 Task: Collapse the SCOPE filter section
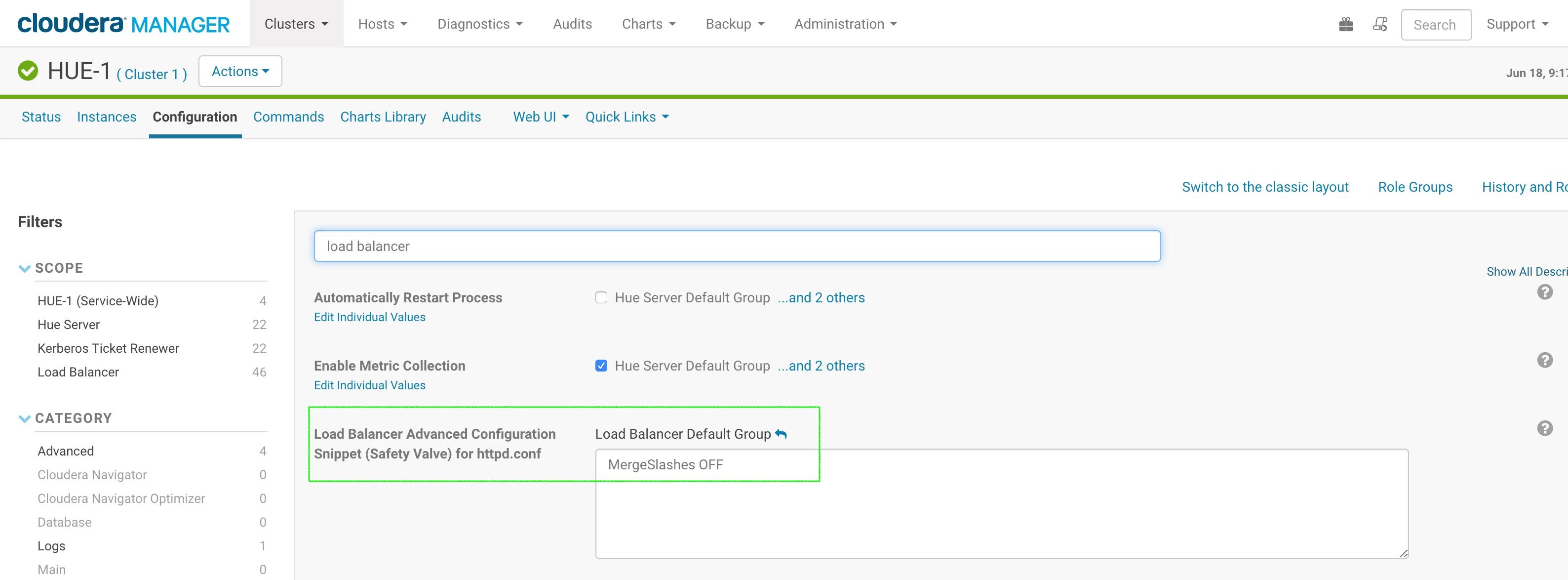24,268
